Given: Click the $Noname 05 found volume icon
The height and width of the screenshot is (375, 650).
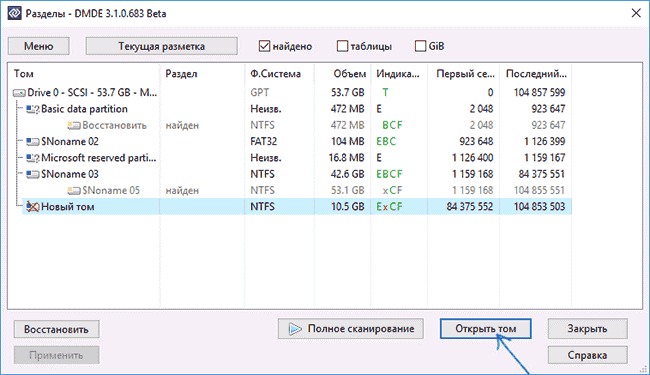Looking at the screenshot, I should 74,191.
